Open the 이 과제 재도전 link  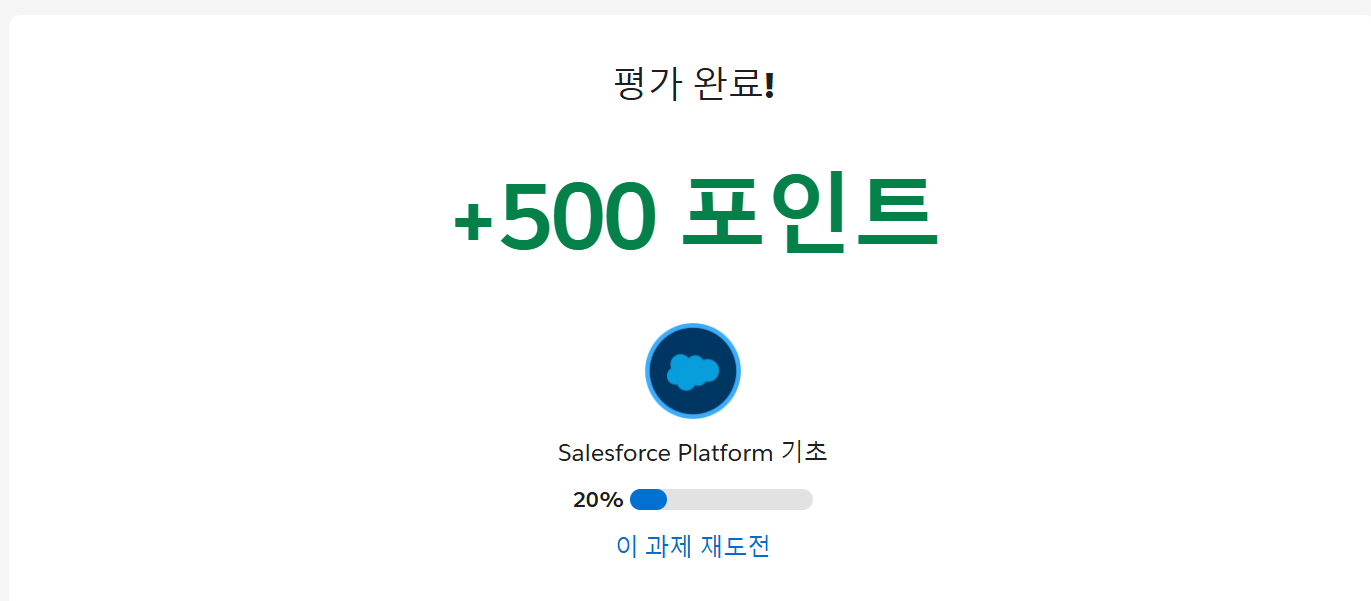point(693,546)
